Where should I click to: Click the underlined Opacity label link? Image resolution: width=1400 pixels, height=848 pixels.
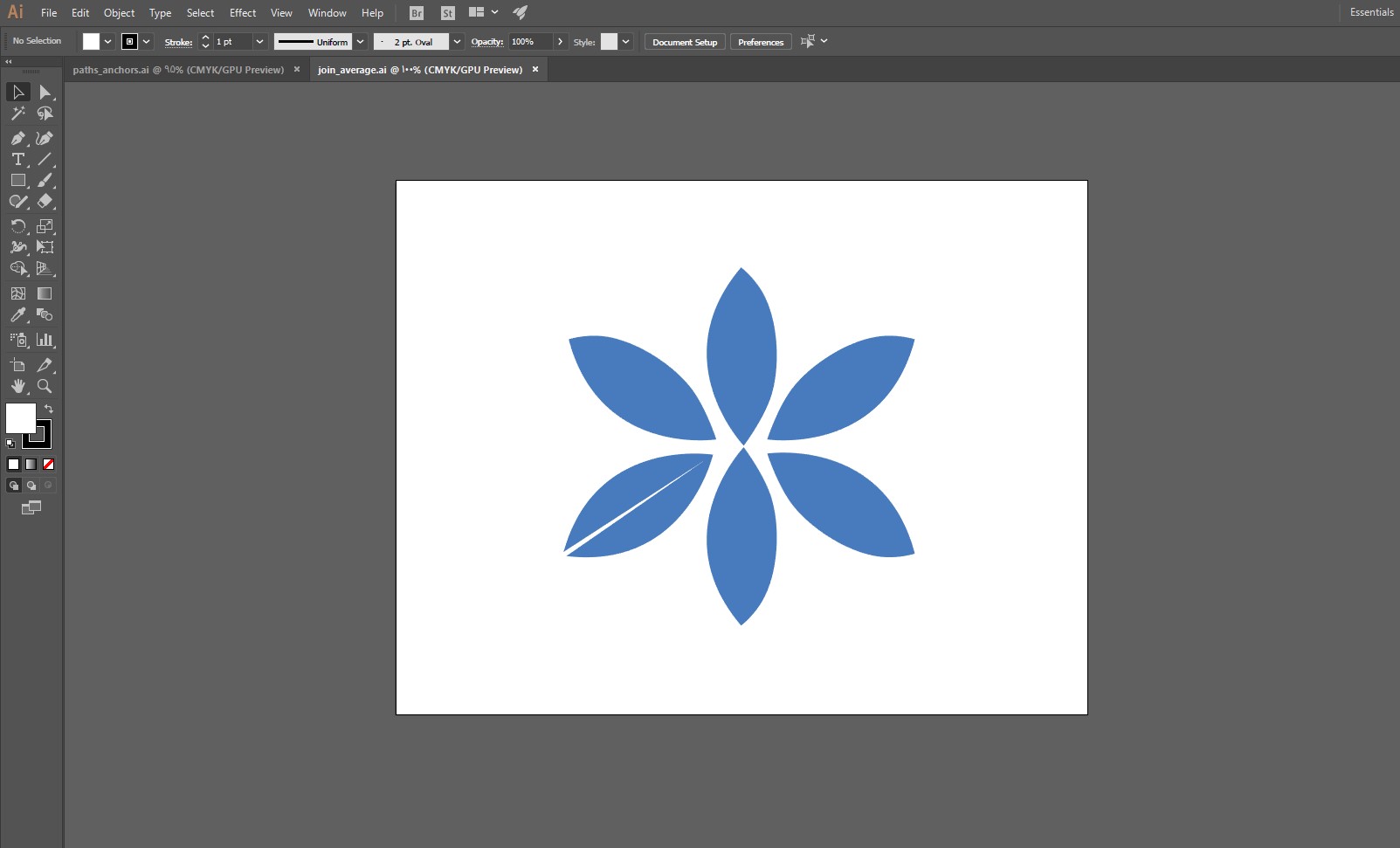tap(487, 42)
